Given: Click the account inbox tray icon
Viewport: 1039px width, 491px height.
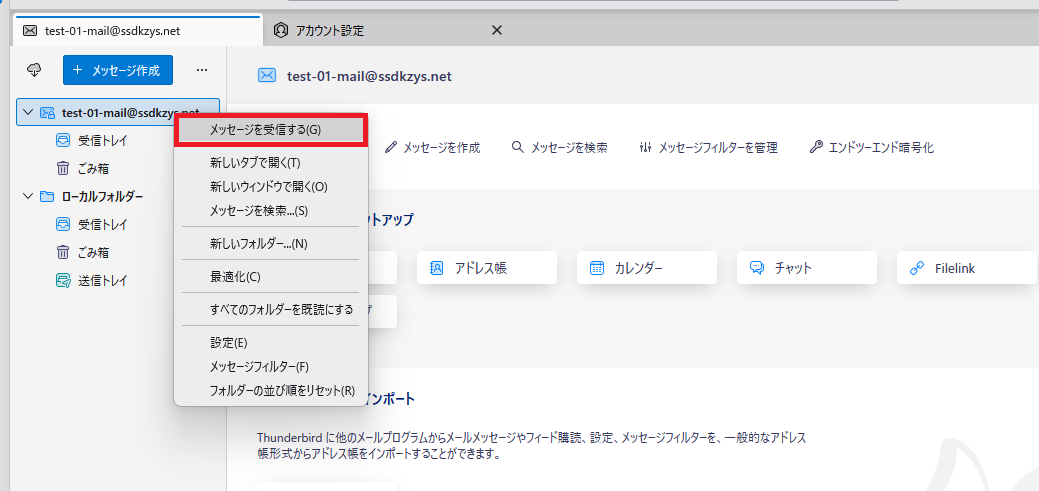Looking at the screenshot, I should tap(62, 141).
